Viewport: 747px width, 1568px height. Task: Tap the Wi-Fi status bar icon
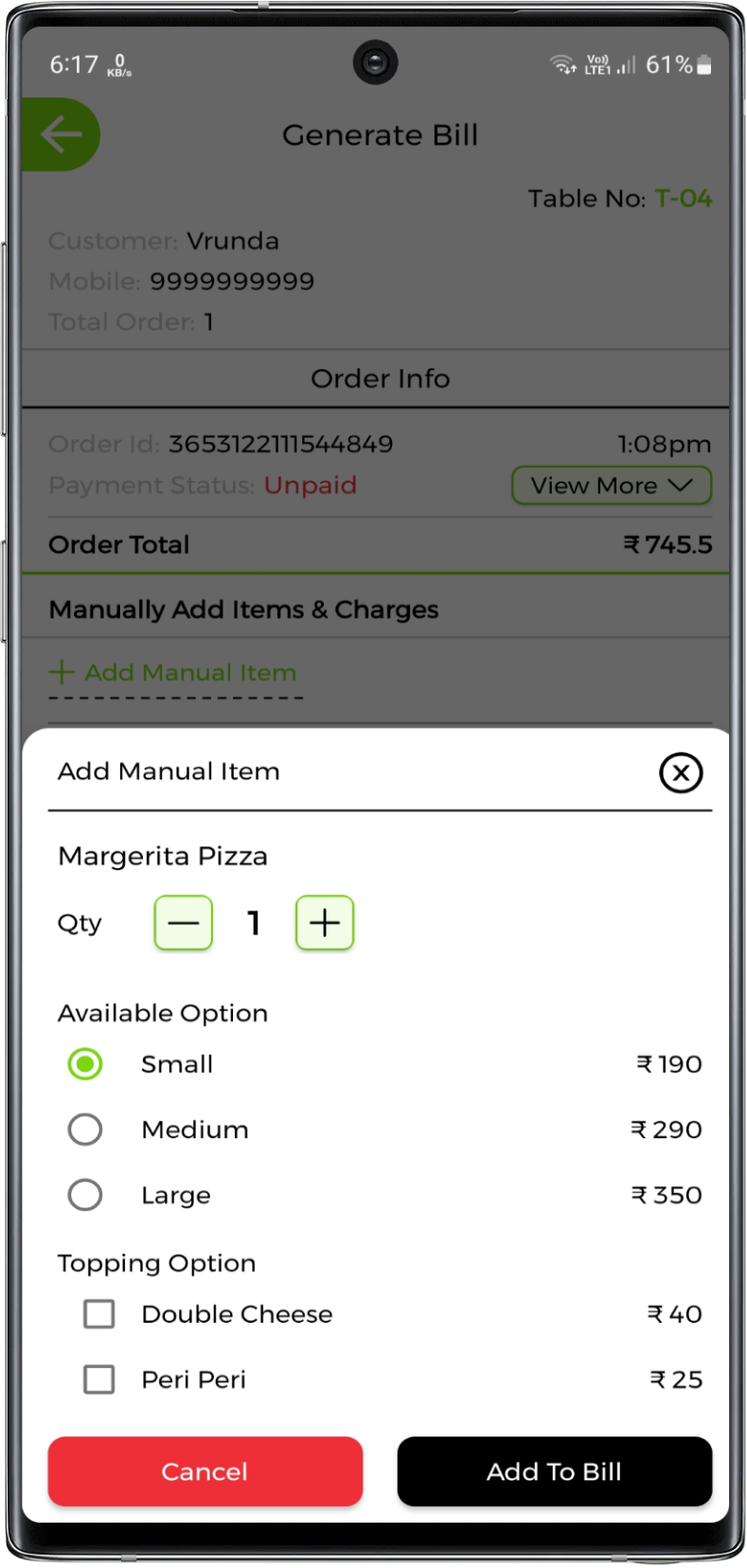tap(562, 64)
